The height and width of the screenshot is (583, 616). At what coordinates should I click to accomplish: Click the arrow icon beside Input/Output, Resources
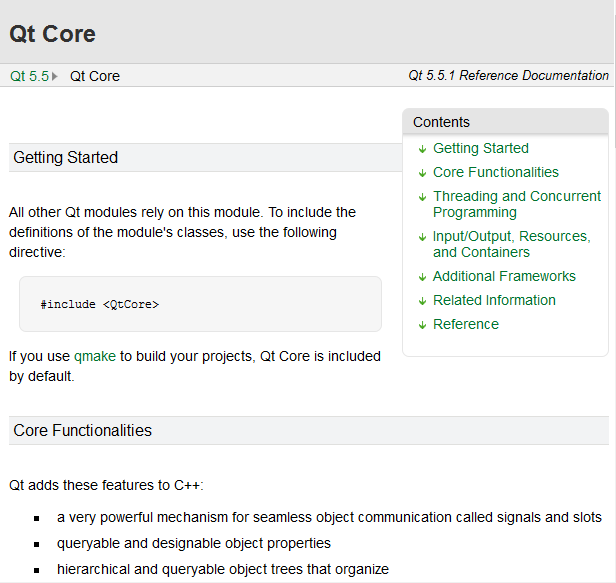coord(422,237)
